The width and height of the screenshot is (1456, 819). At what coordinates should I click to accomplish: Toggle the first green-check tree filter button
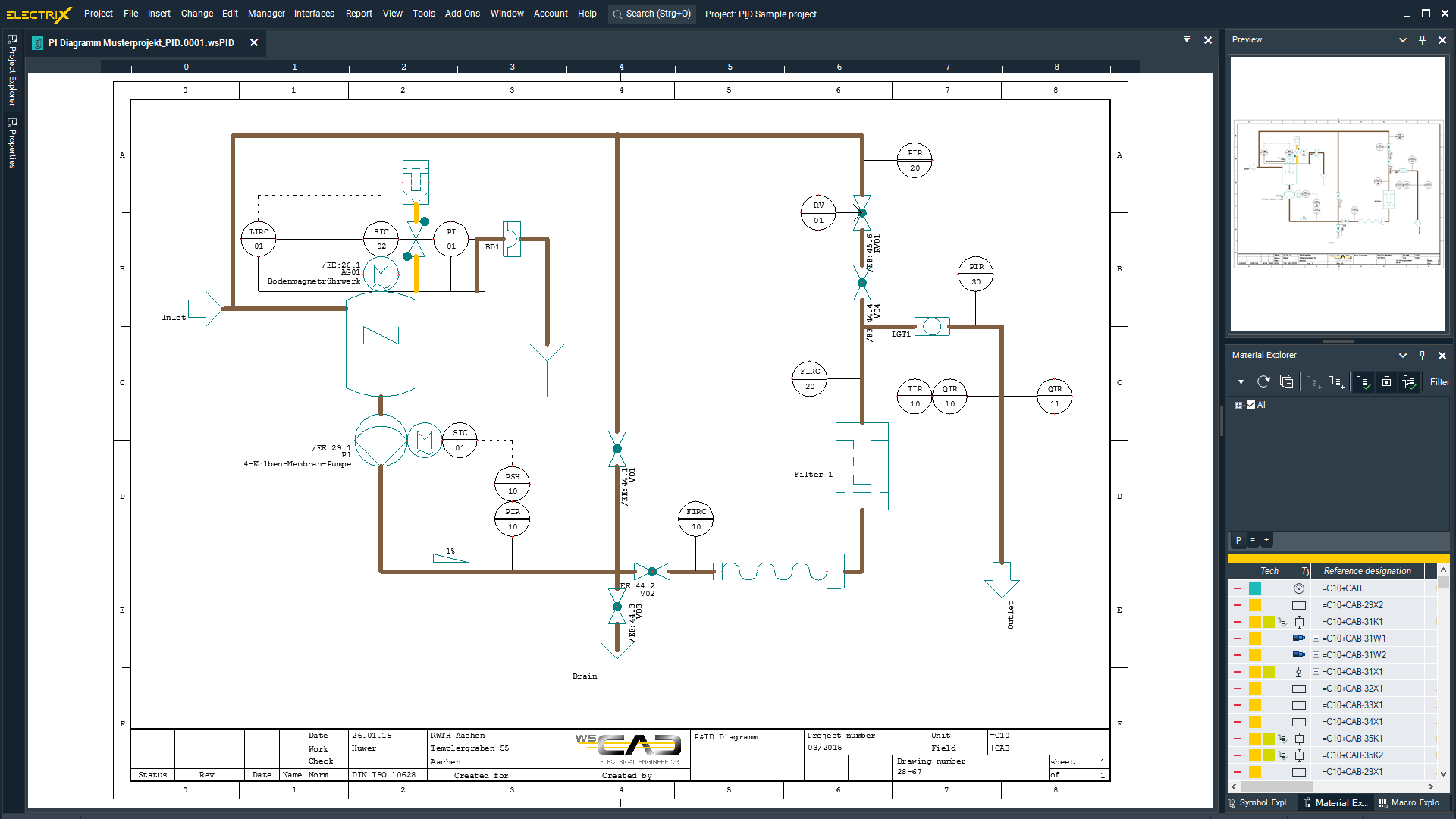coord(1363,382)
